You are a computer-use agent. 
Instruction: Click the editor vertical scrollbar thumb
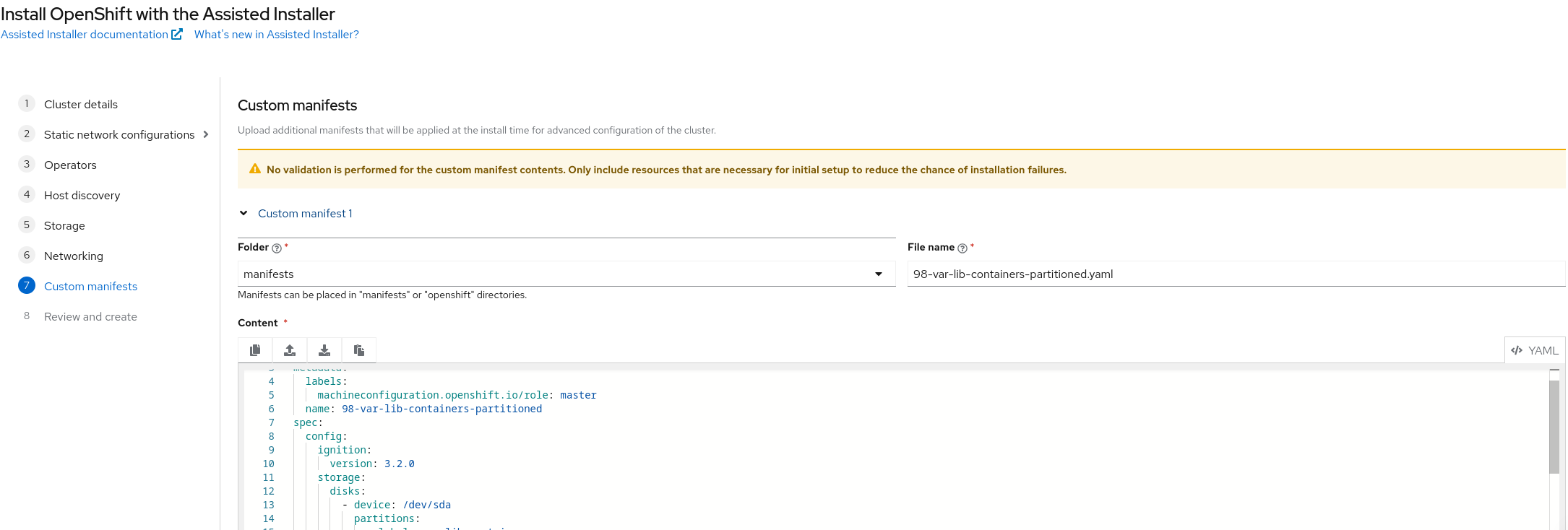pyautogui.click(x=1554, y=427)
